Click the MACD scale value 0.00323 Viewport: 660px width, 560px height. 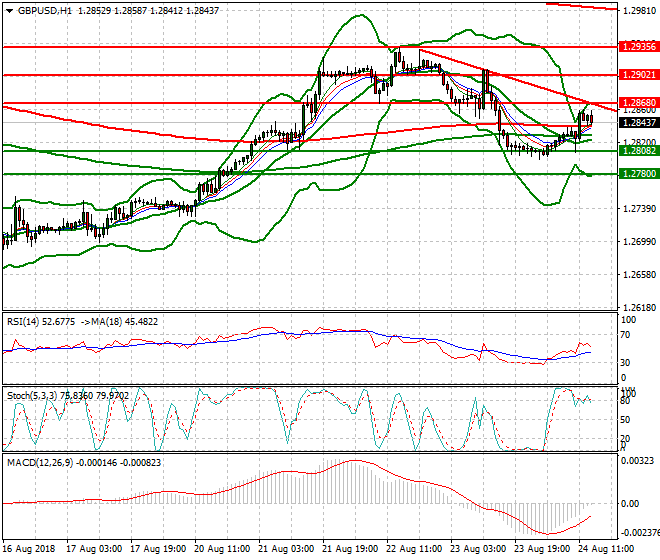[x=637, y=461]
